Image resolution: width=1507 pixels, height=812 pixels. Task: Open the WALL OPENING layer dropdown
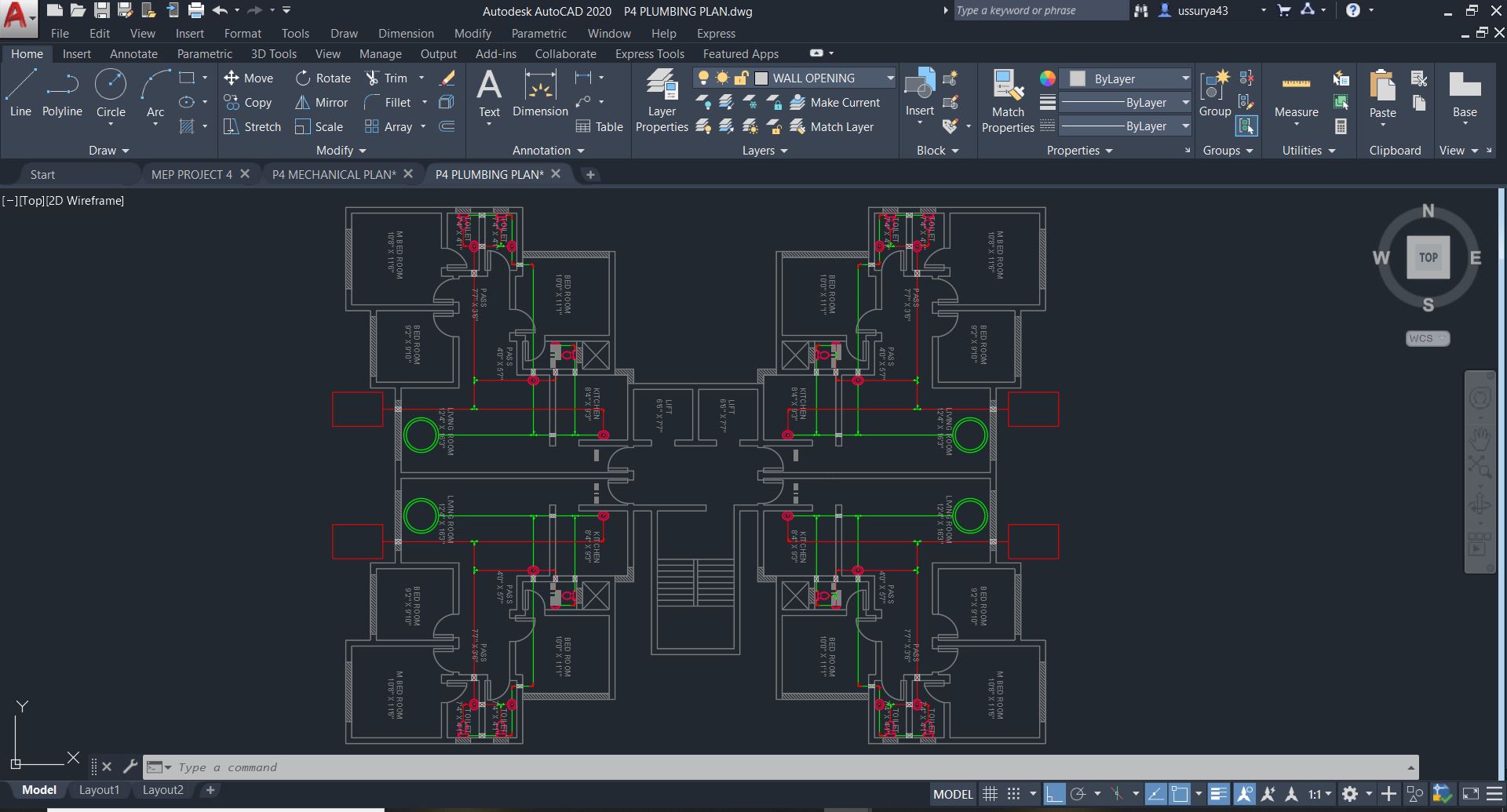890,78
